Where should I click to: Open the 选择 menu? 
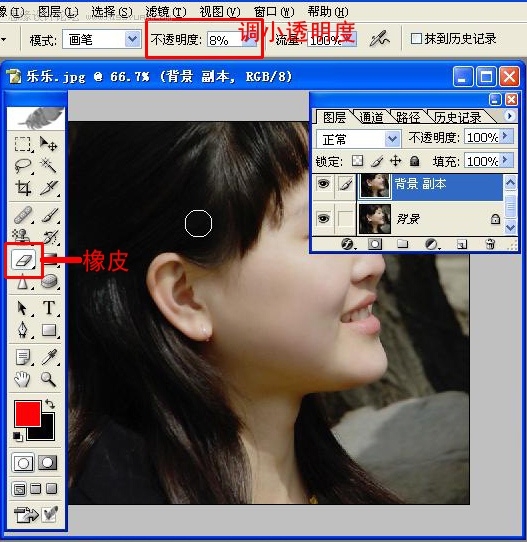pyautogui.click(x=112, y=12)
